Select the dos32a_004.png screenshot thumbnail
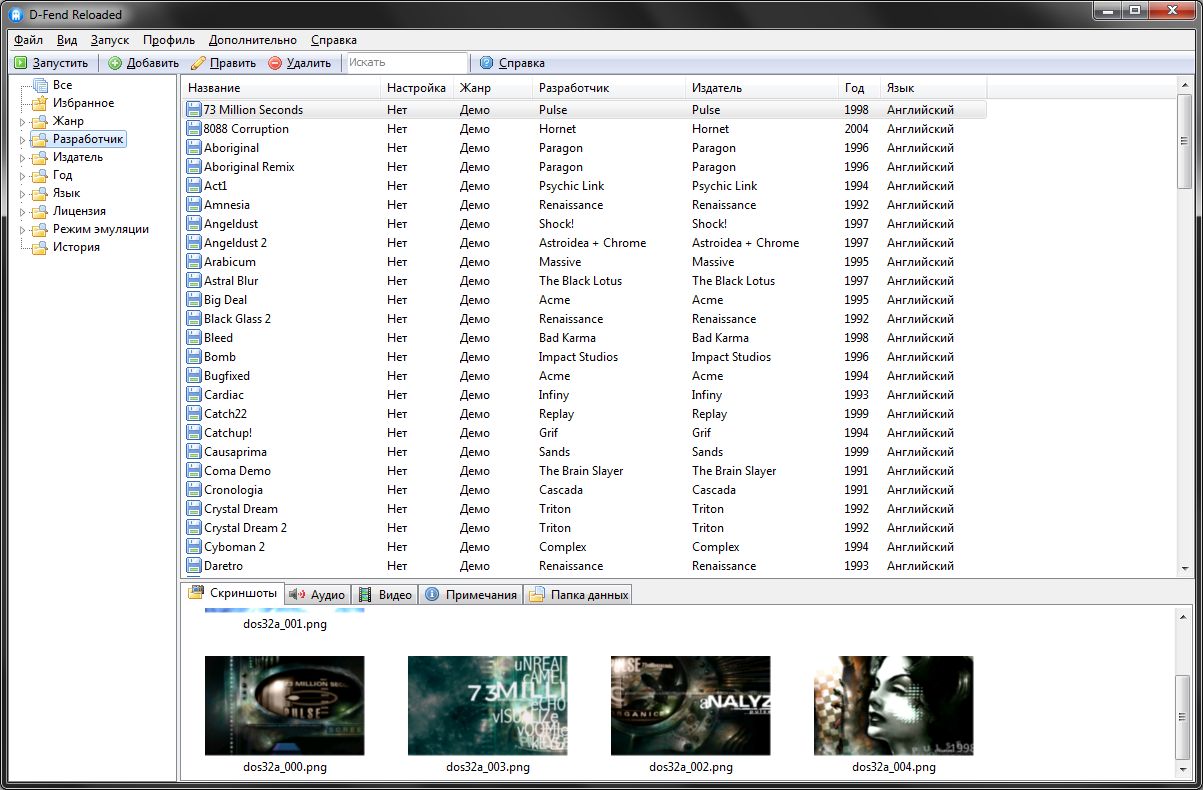Image resolution: width=1203 pixels, height=790 pixels. 893,705
